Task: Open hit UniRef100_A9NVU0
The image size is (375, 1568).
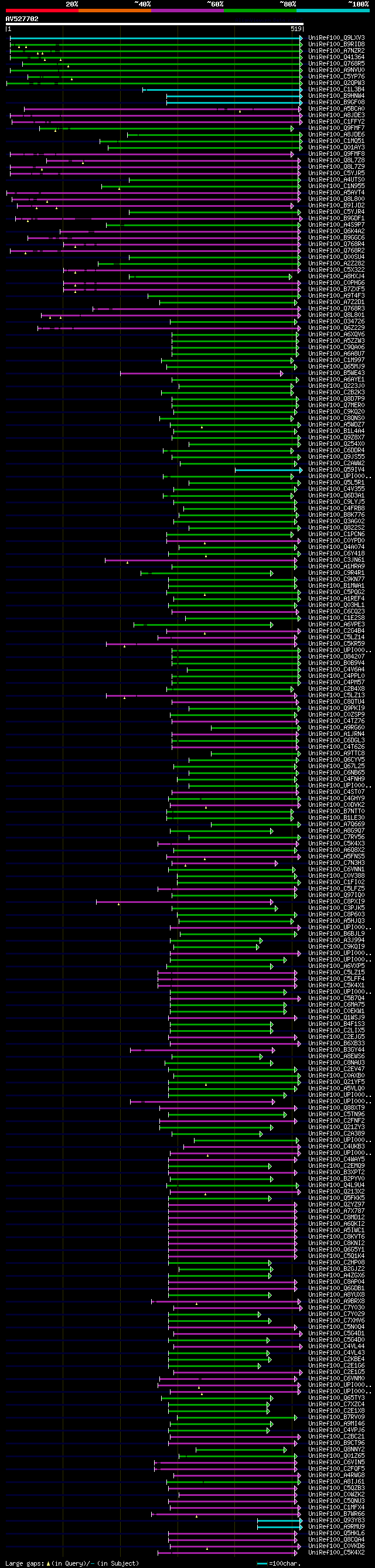Action: [337, 70]
